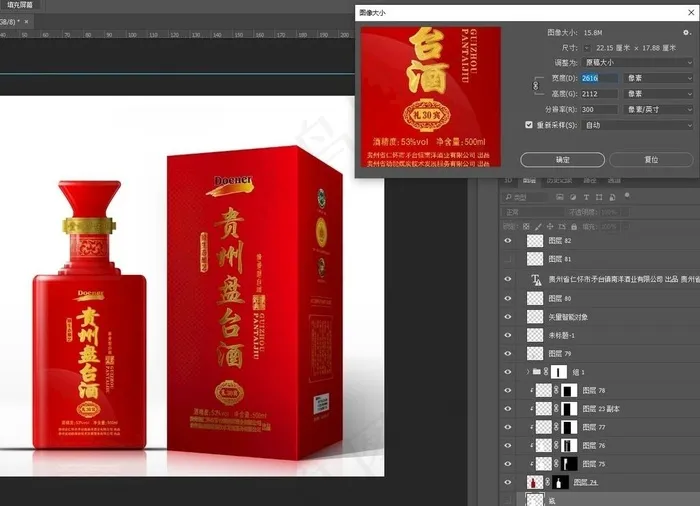Hide the 贵州省仁怀市 text layer eye icon
Screen dimensions: 700x506
508,279
